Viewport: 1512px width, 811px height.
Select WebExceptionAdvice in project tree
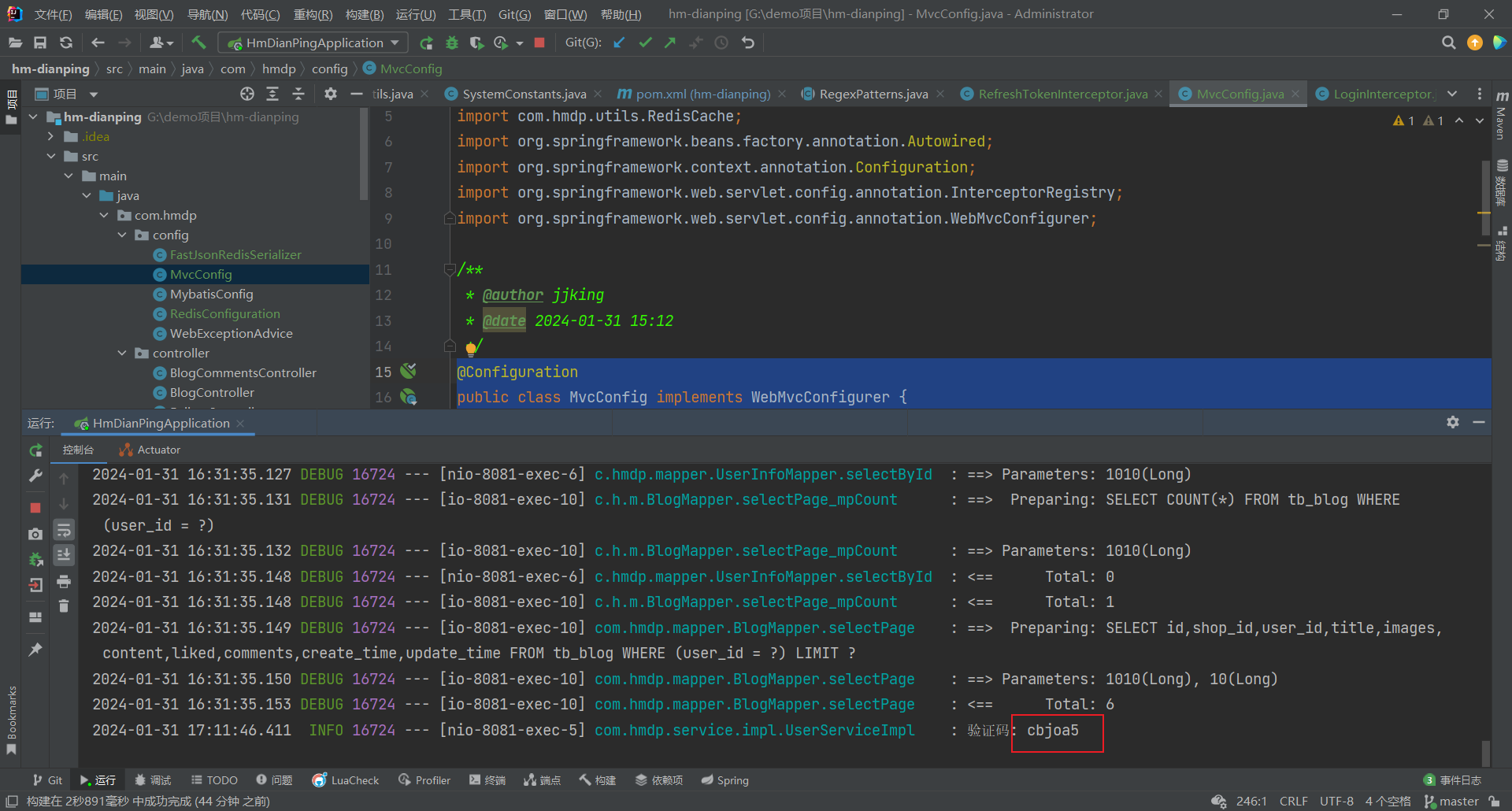[231, 333]
